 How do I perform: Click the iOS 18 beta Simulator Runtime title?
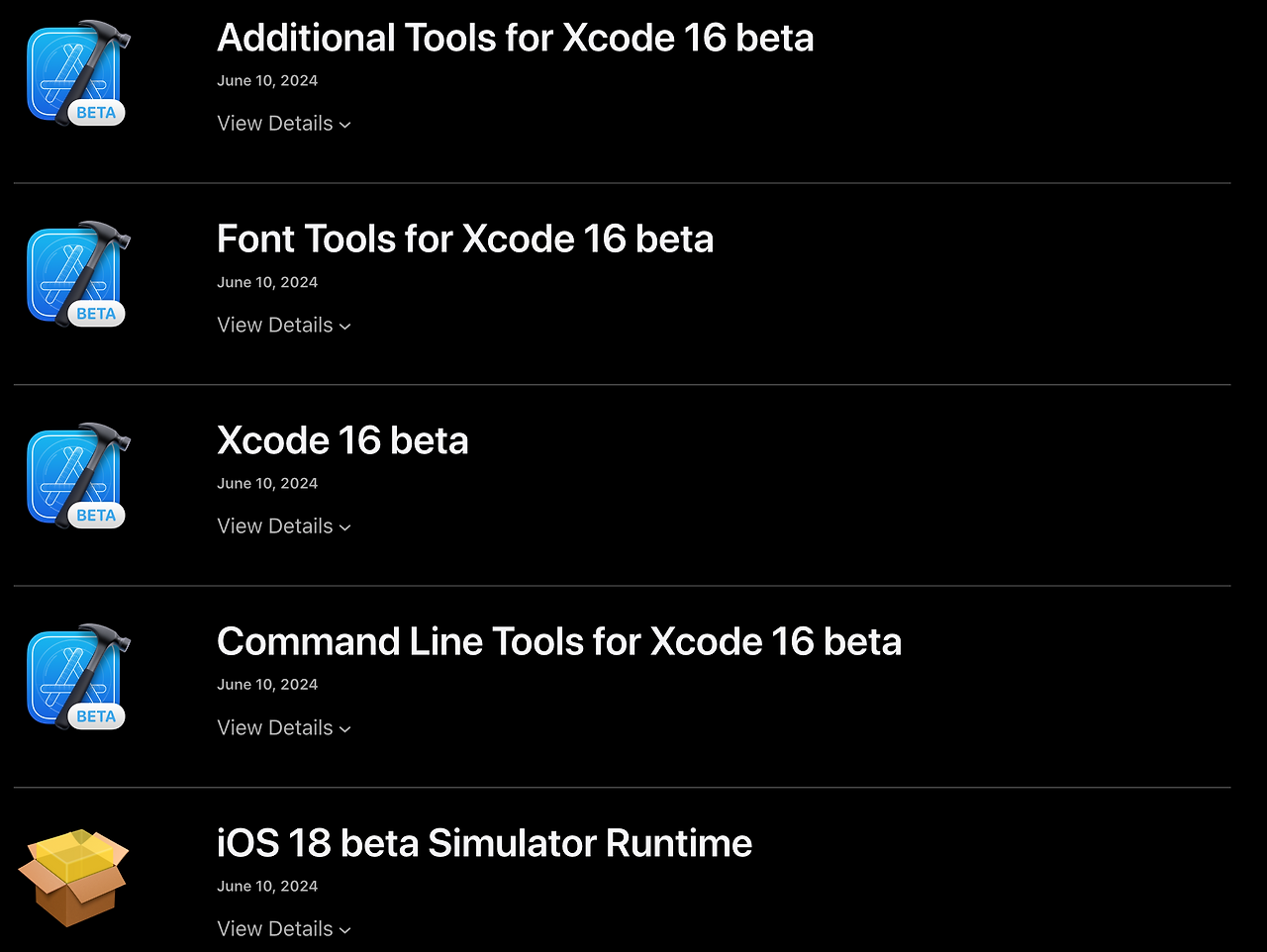click(x=484, y=843)
